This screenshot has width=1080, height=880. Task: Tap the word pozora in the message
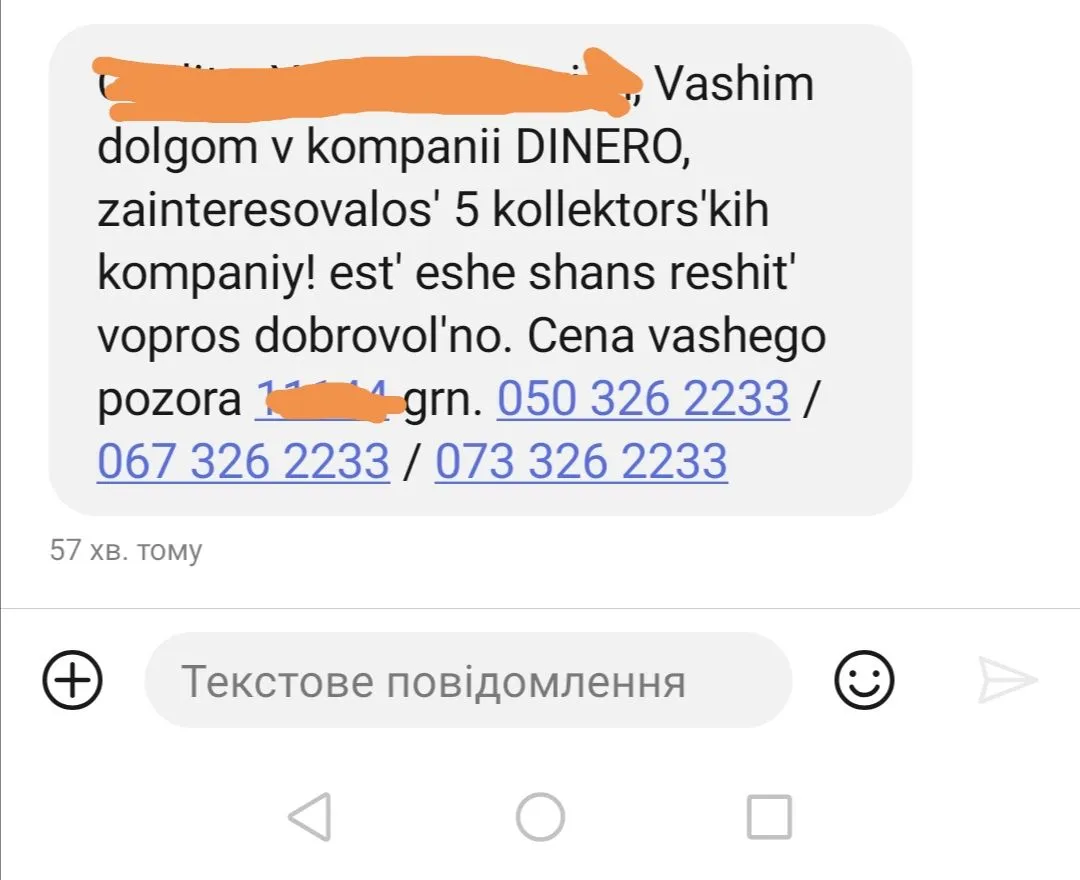169,401
